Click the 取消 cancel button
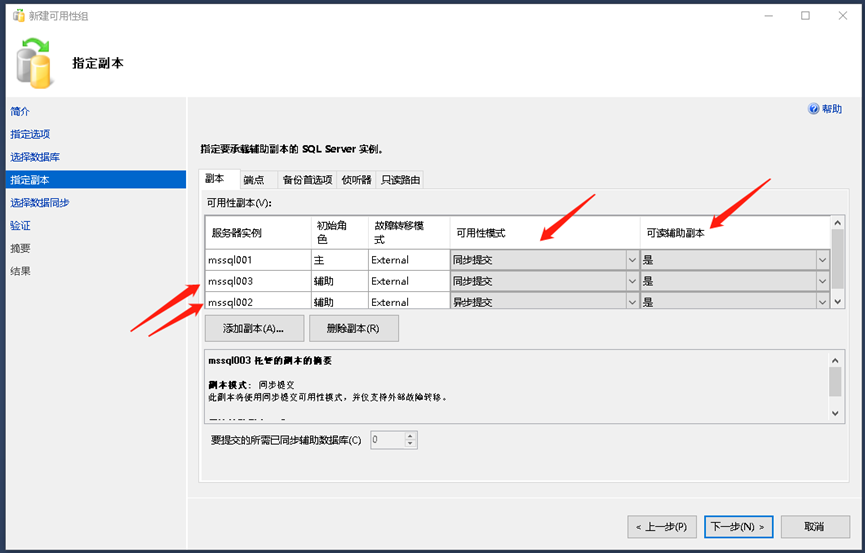Viewport: 865px width, 553px height. tap(815, 527)
